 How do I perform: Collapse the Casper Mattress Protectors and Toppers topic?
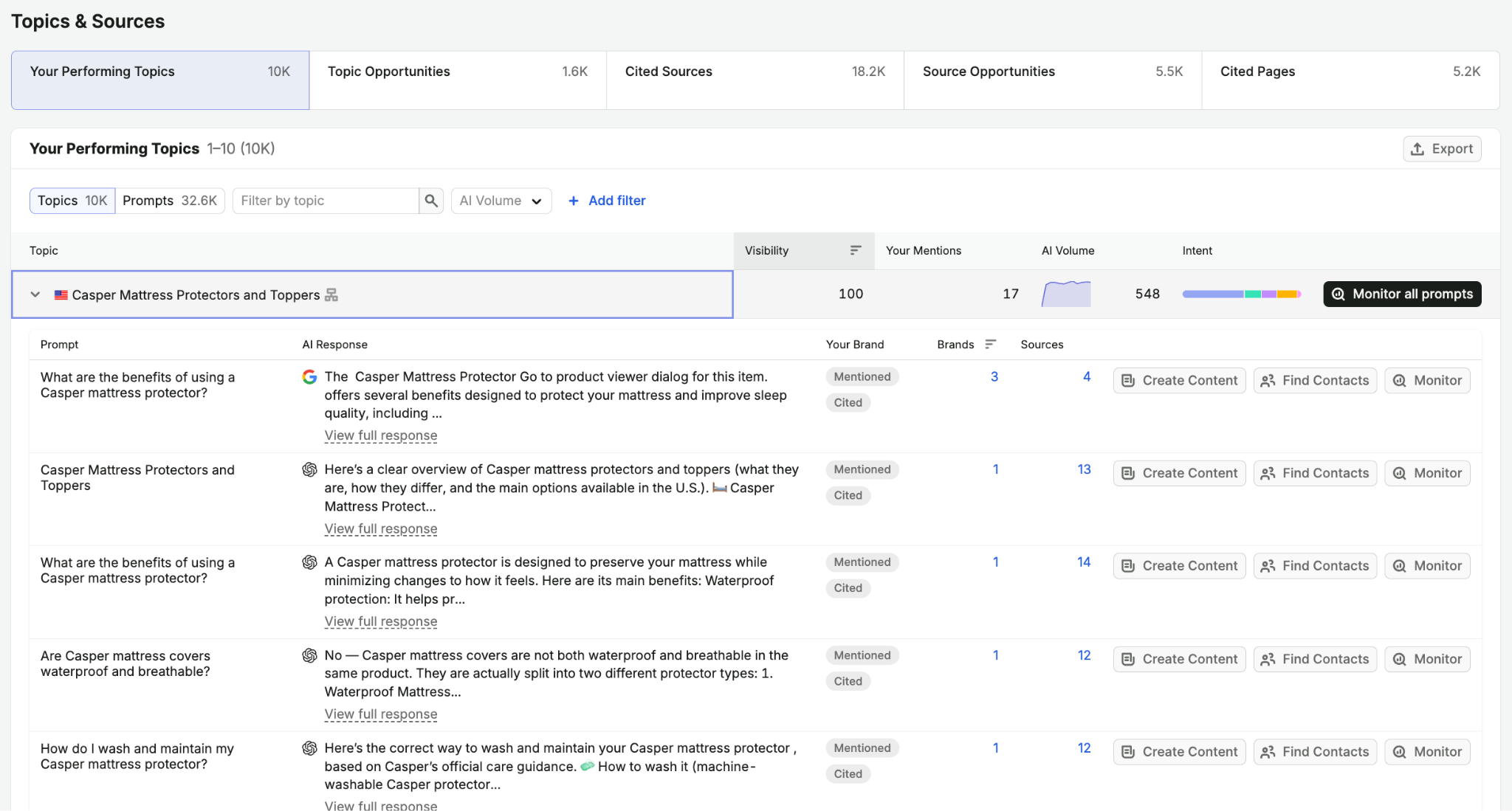pos(35,294)
